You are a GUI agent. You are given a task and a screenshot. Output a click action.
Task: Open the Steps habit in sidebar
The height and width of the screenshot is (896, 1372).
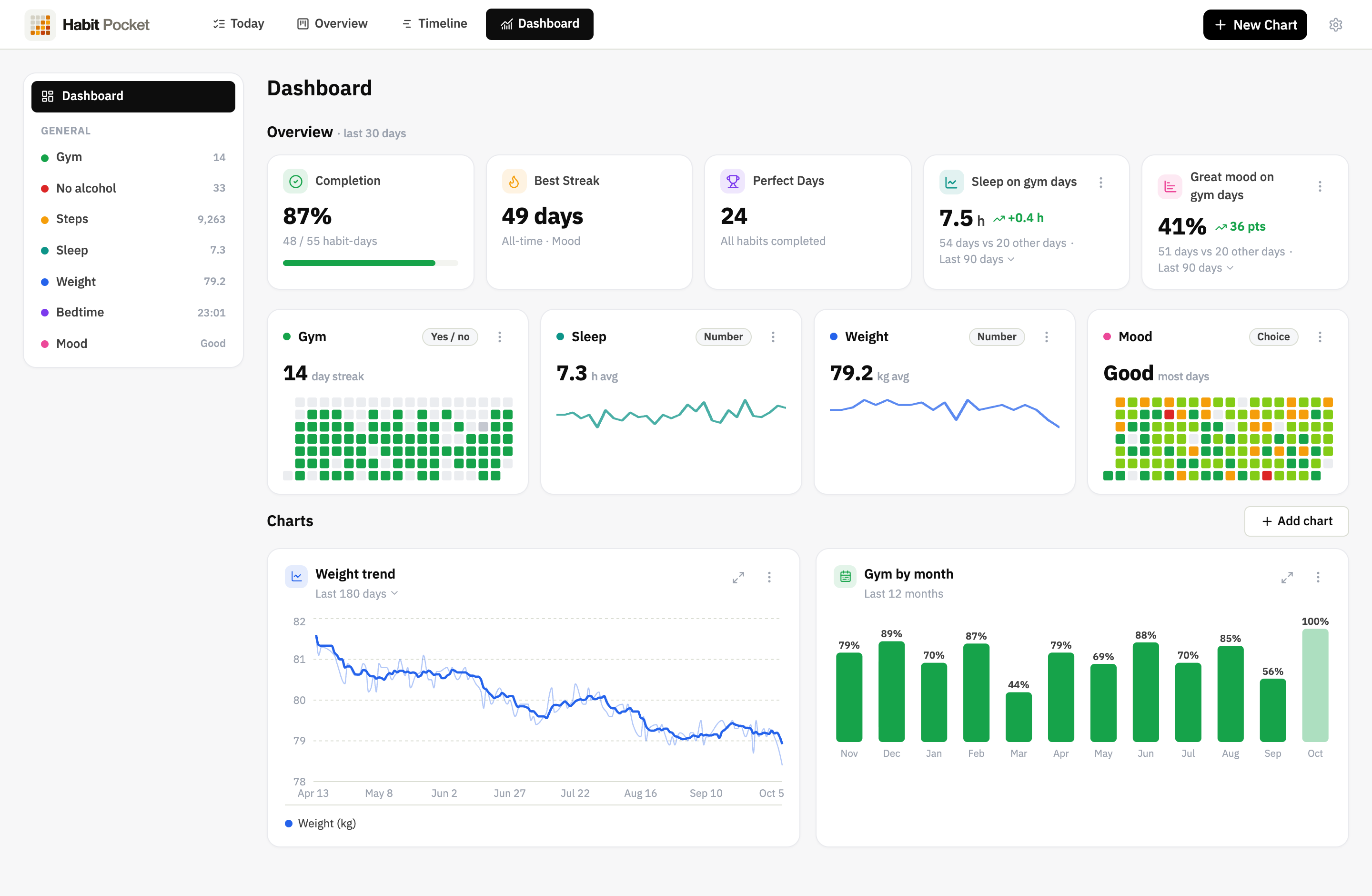point(133,219)
